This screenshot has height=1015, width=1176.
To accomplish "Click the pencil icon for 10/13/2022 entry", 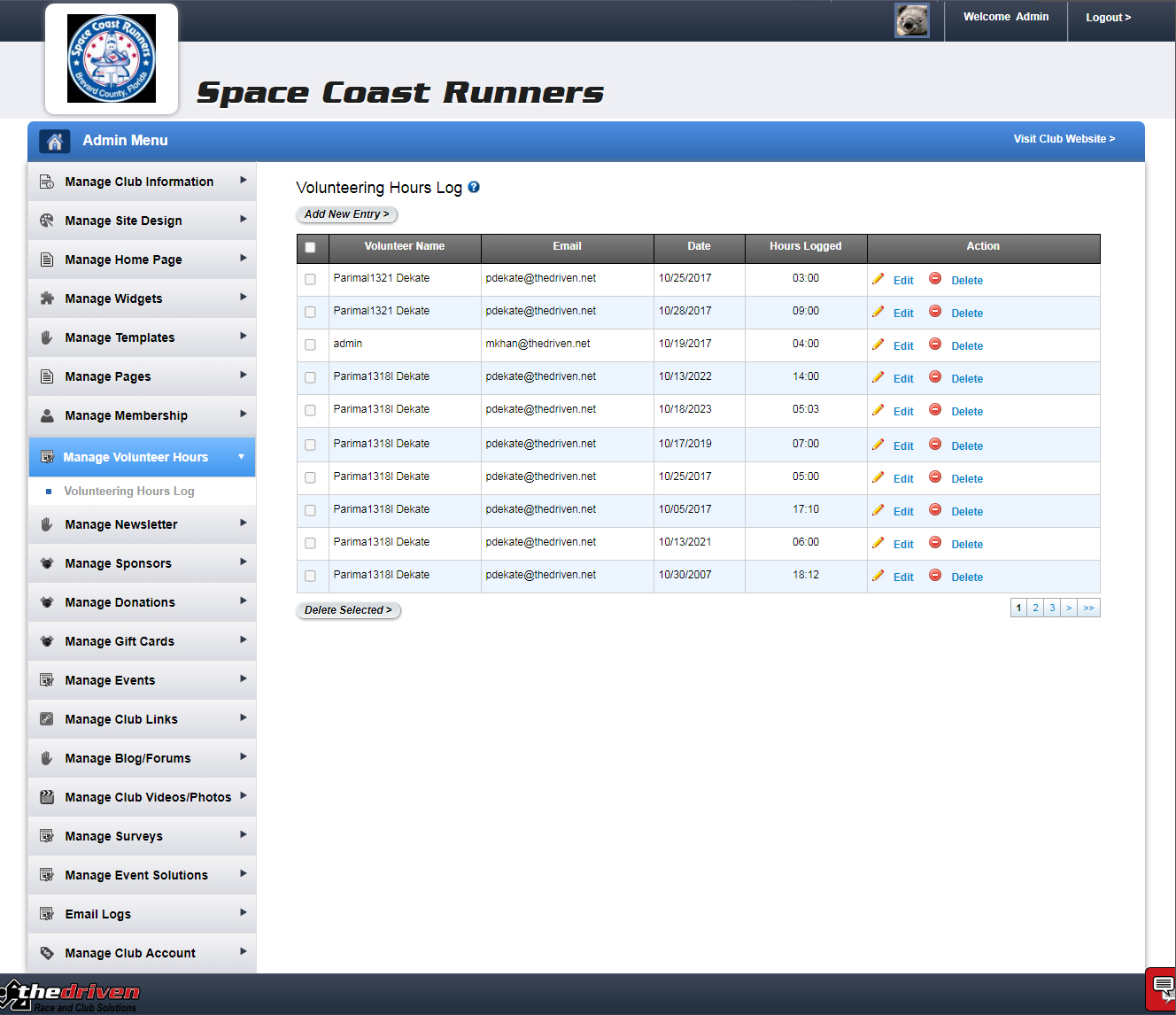I will 878,377.
